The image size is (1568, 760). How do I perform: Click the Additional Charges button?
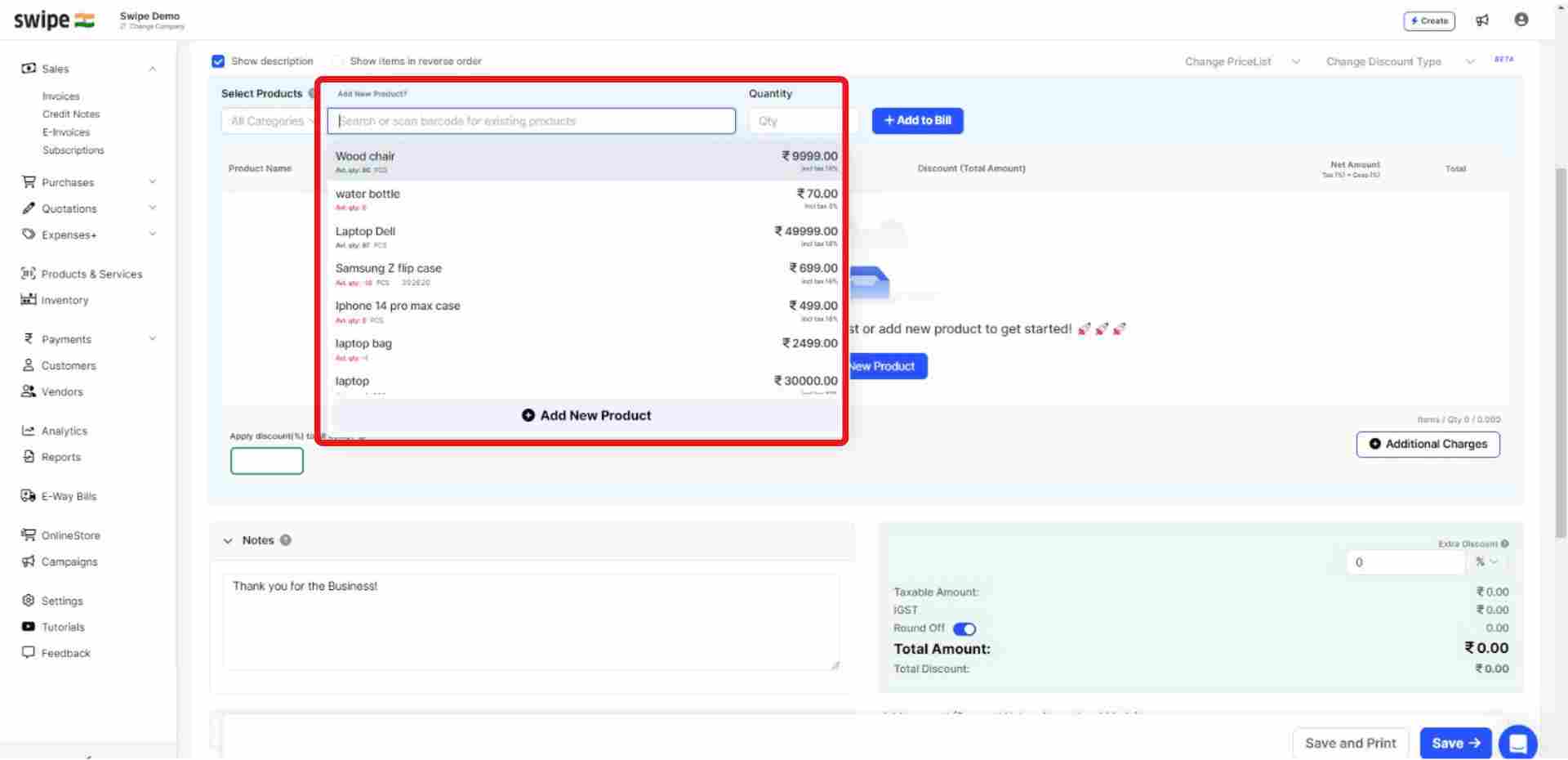[x=1428, y=444]
